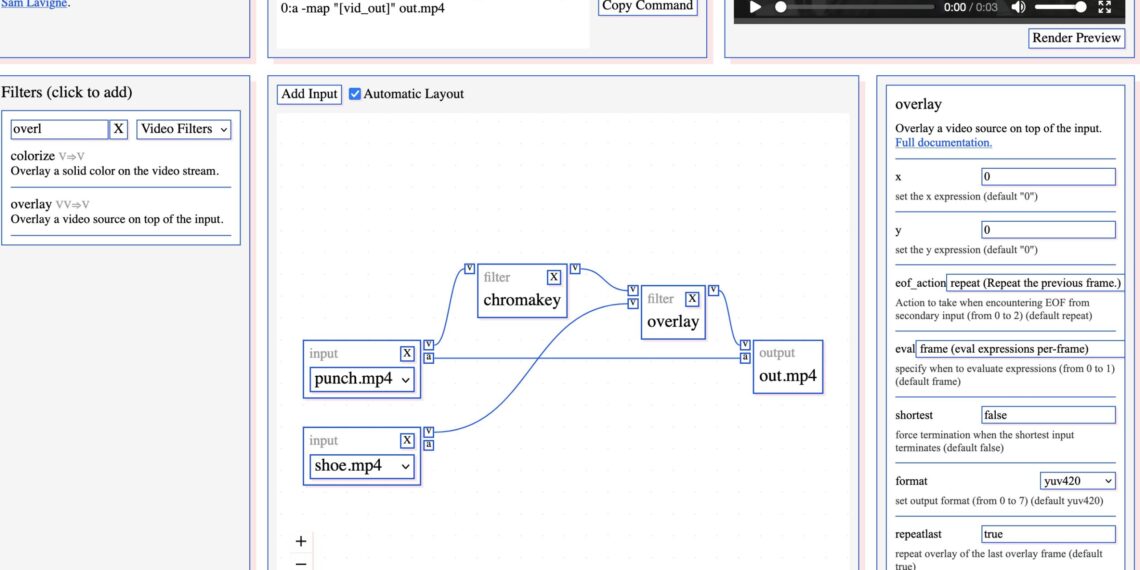
Task: Play the preview video
Action: click(756, 7)
